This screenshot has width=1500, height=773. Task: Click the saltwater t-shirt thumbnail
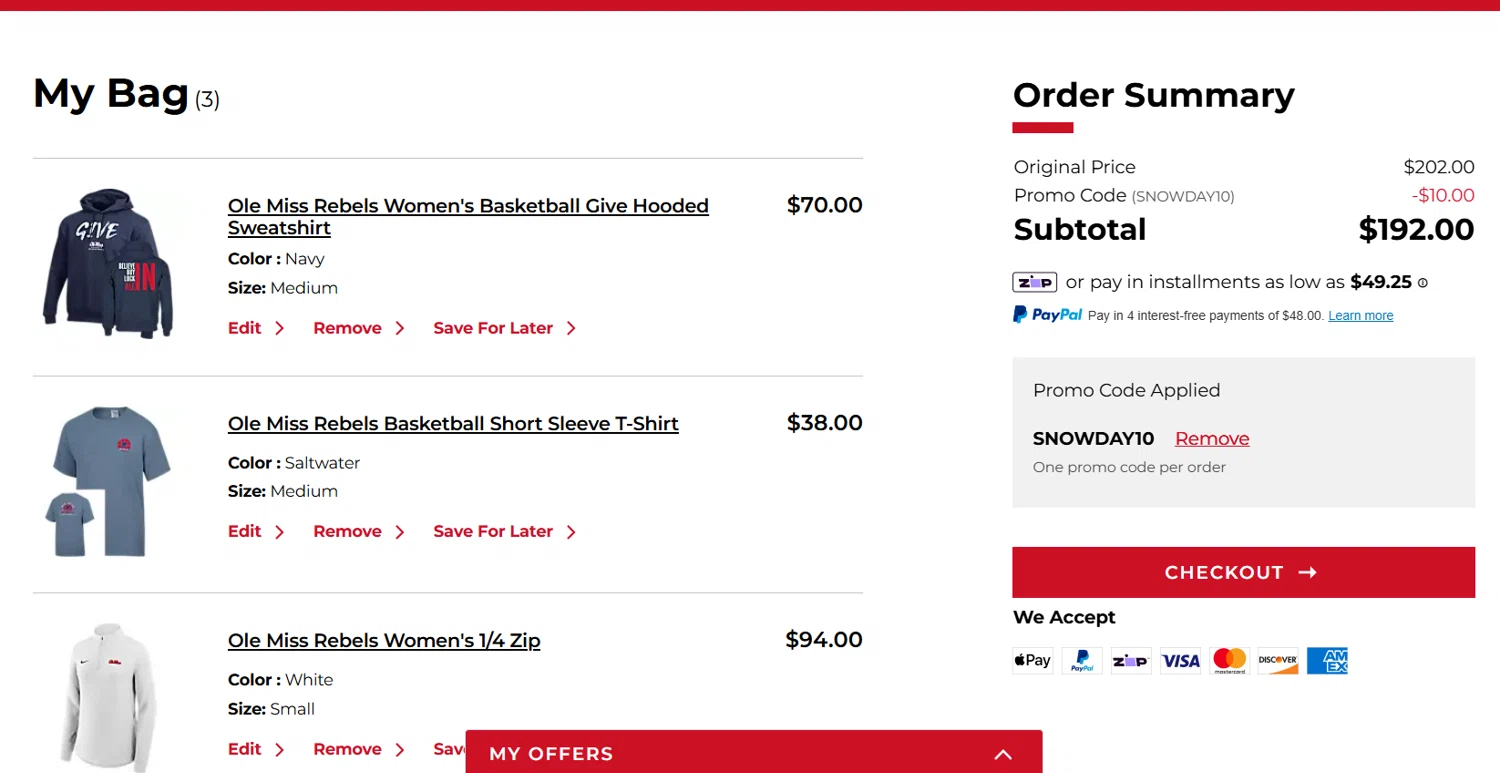[x=108, y=480]
